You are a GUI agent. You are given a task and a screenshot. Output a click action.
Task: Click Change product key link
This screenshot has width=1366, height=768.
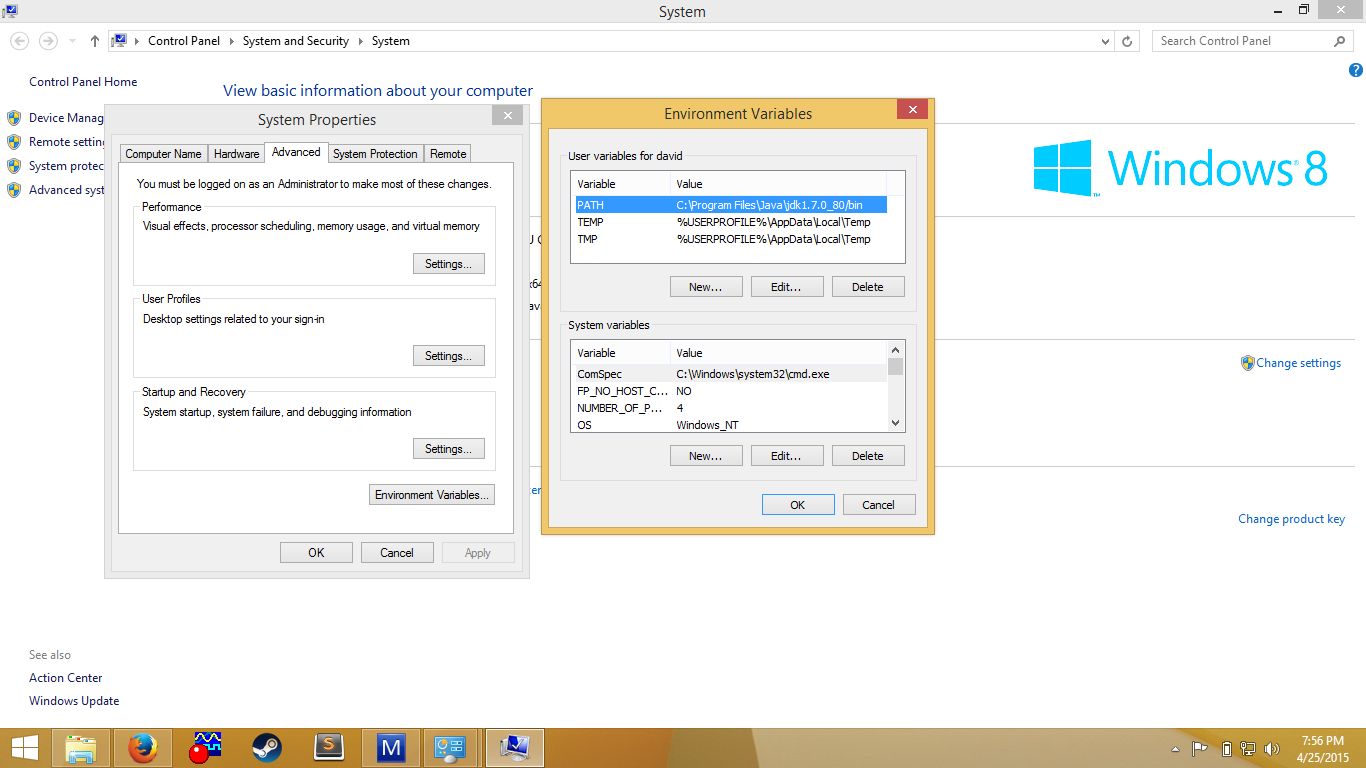(x=1291, y=519)
